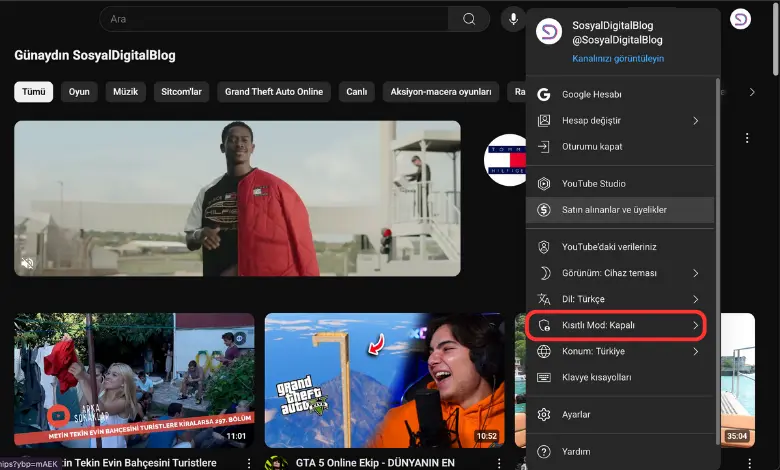Open Kısıtlı Mod: Kapalı option
Viewport: 780px width, 470px height.
pos(620,325)
